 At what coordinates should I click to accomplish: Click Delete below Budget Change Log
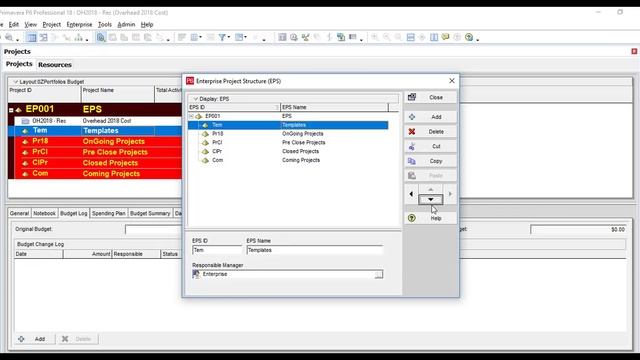pyautogui.click(x=77, y=339)
